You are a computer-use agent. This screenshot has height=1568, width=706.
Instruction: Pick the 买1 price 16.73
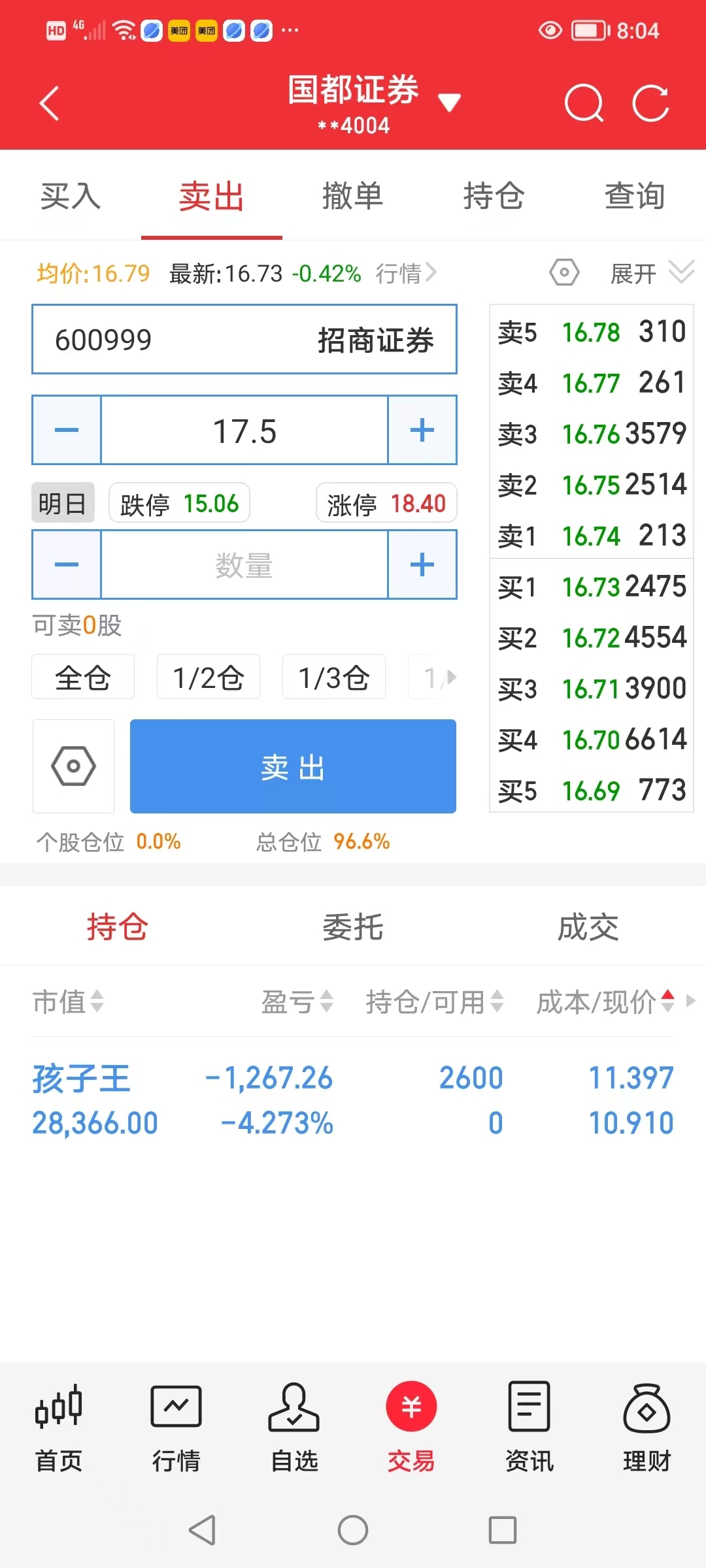pyautogui.click(x=591, y=587)
